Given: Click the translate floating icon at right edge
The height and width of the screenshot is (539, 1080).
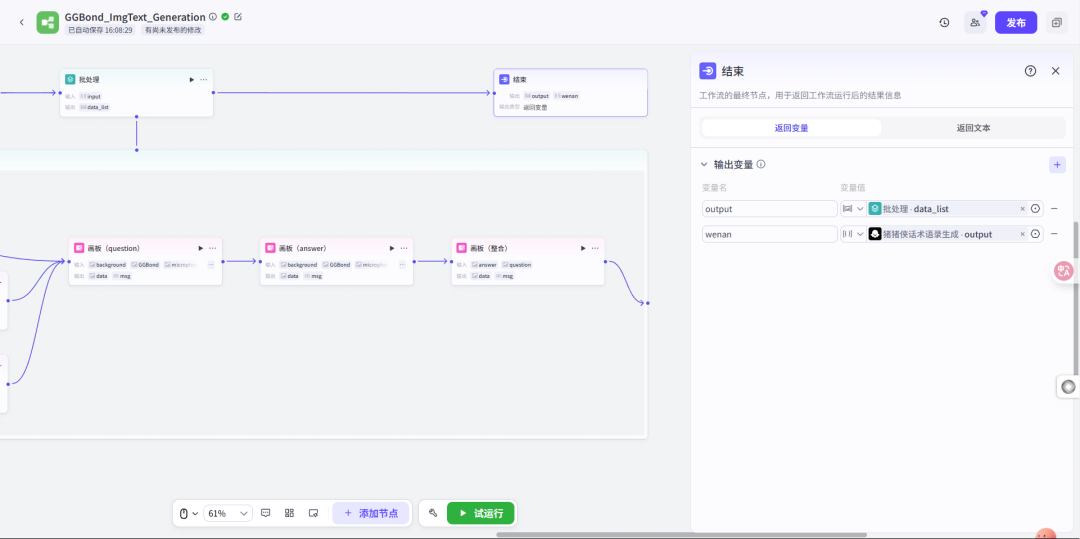Looking at the screenshot, I should point(1065,271).
